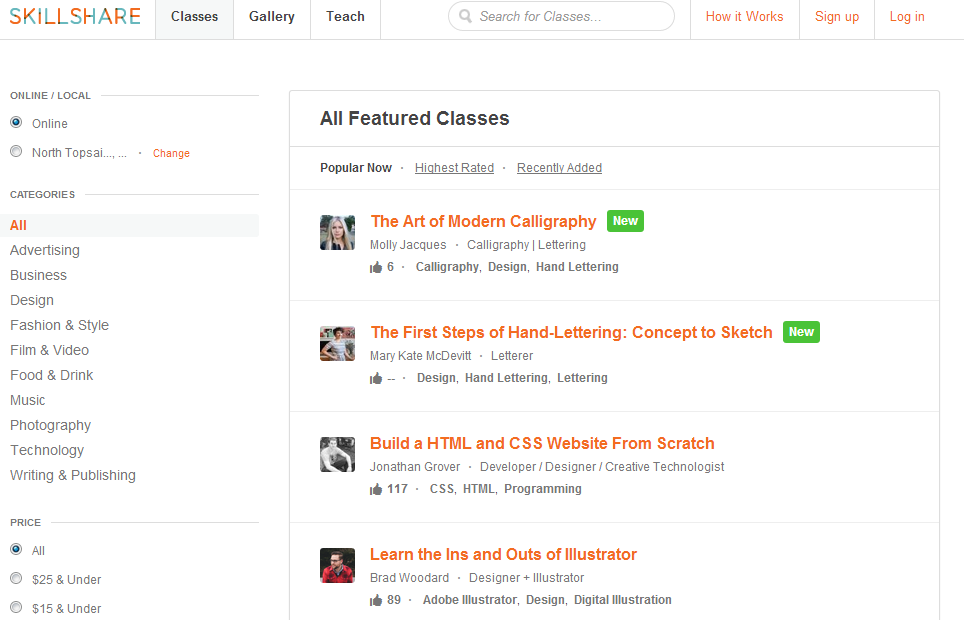Open The Art of Modern Calligraphy class
Screen dimensions: 964x620
click(483, 221)
